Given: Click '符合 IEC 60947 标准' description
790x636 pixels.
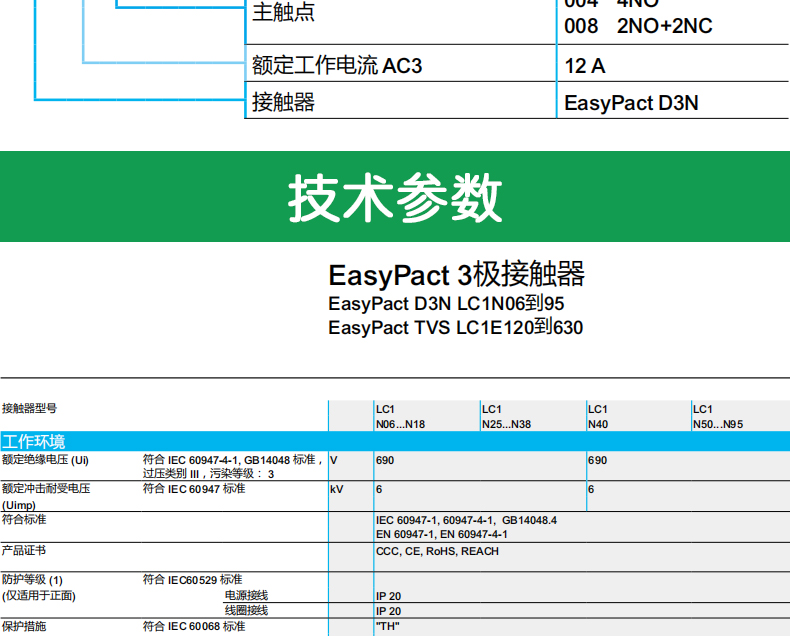Looking at the screenshot, I should [194, 488].
